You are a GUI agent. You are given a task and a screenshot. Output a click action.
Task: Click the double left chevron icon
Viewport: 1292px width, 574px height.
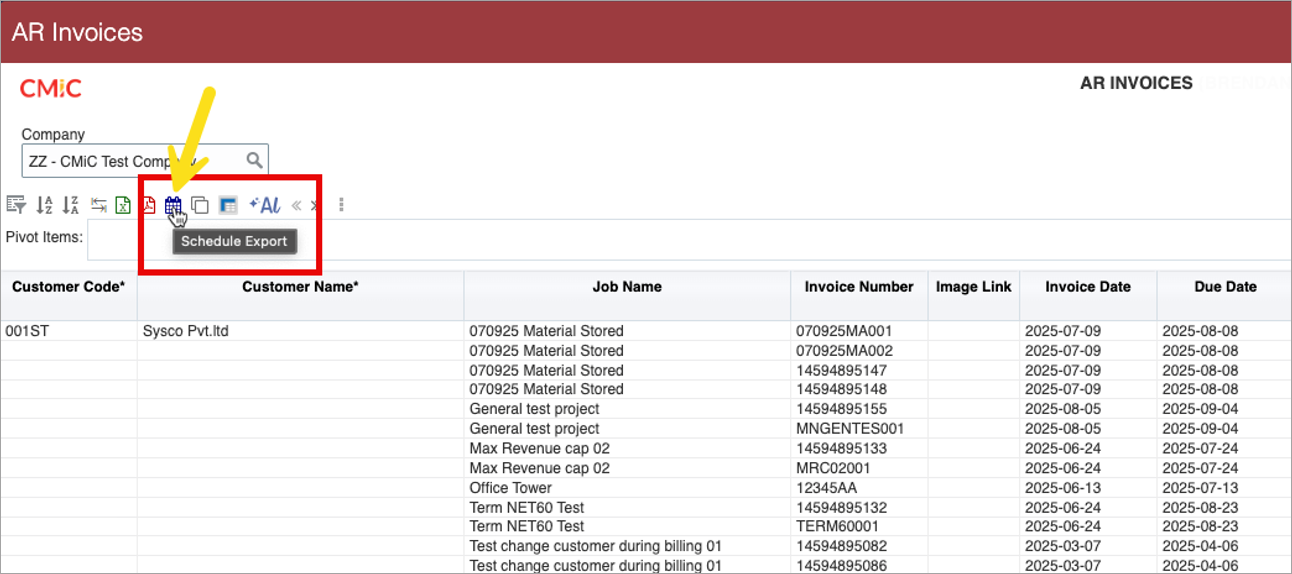tap(296, 206)
